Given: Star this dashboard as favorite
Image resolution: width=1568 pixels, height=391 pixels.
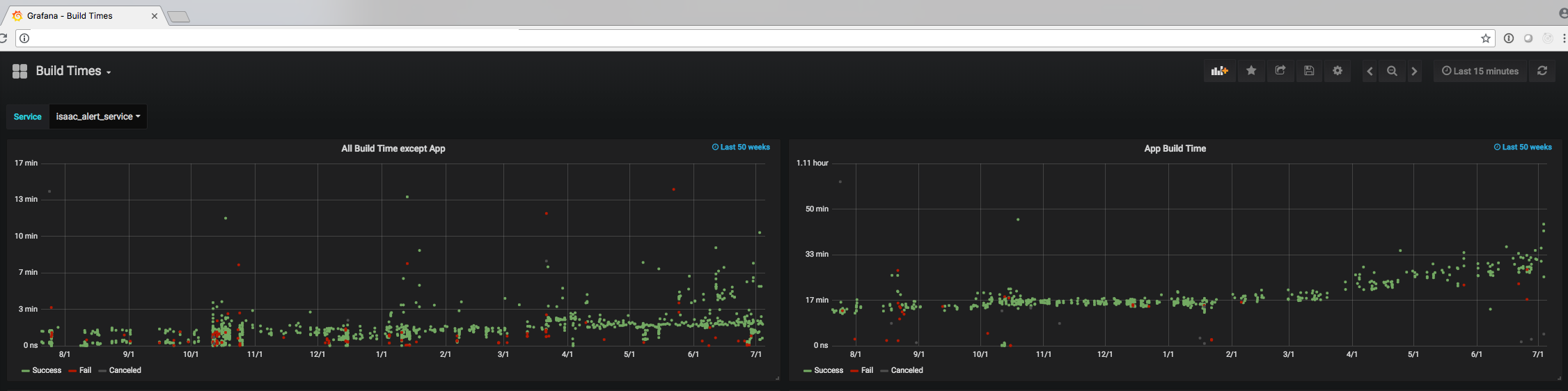Looking at the screenshot, I should coord(1251,71).
